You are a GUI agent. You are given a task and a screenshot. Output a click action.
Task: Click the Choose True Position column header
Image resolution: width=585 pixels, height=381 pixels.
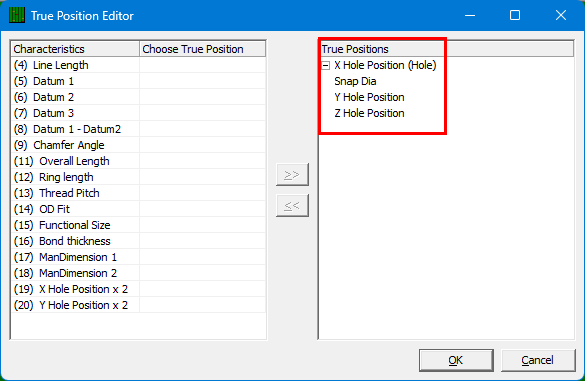(x=203, y=49)
